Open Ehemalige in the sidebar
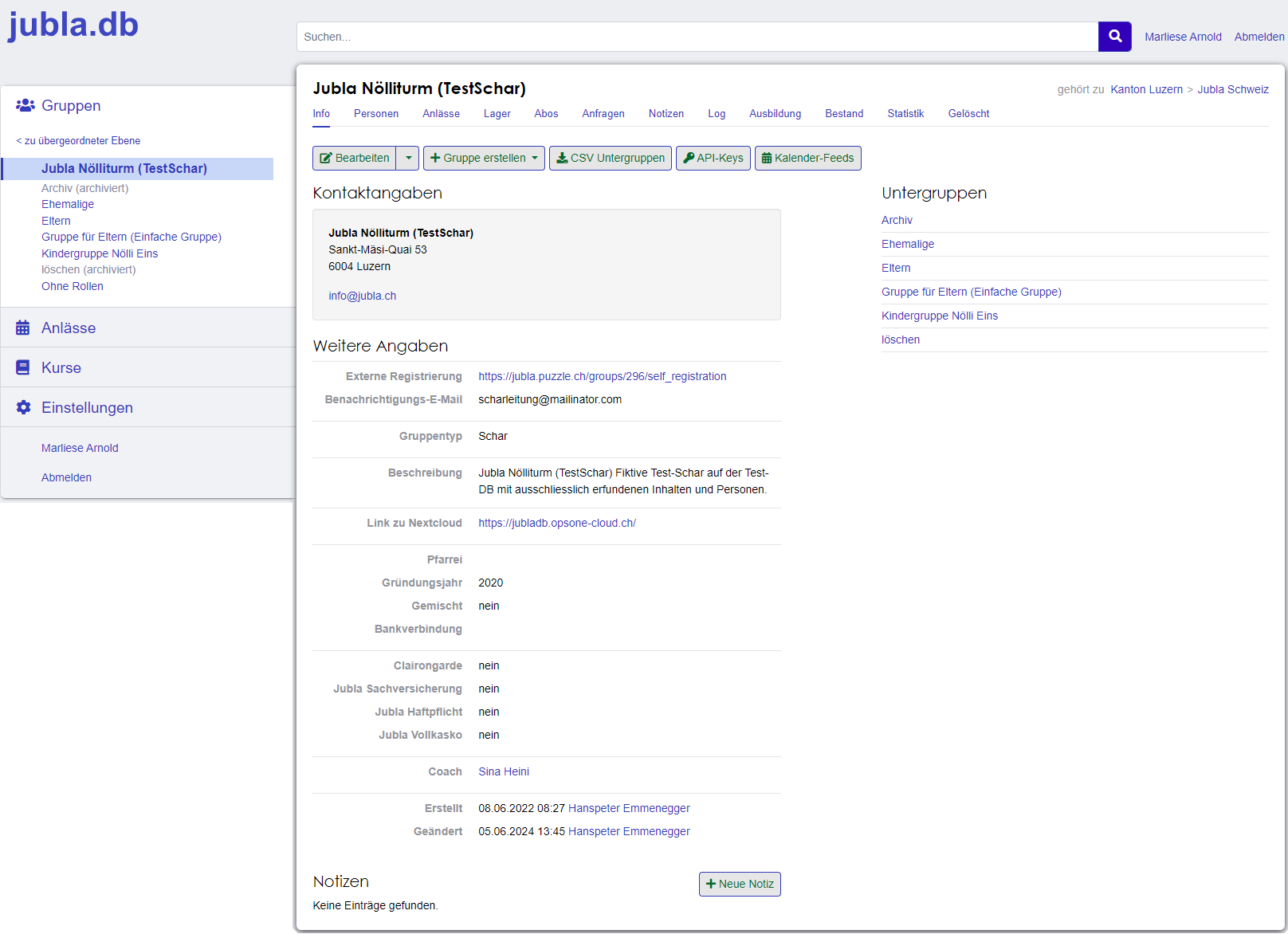Image resolution: width=1288 pixels, height=934 pixels. [68, 204]
